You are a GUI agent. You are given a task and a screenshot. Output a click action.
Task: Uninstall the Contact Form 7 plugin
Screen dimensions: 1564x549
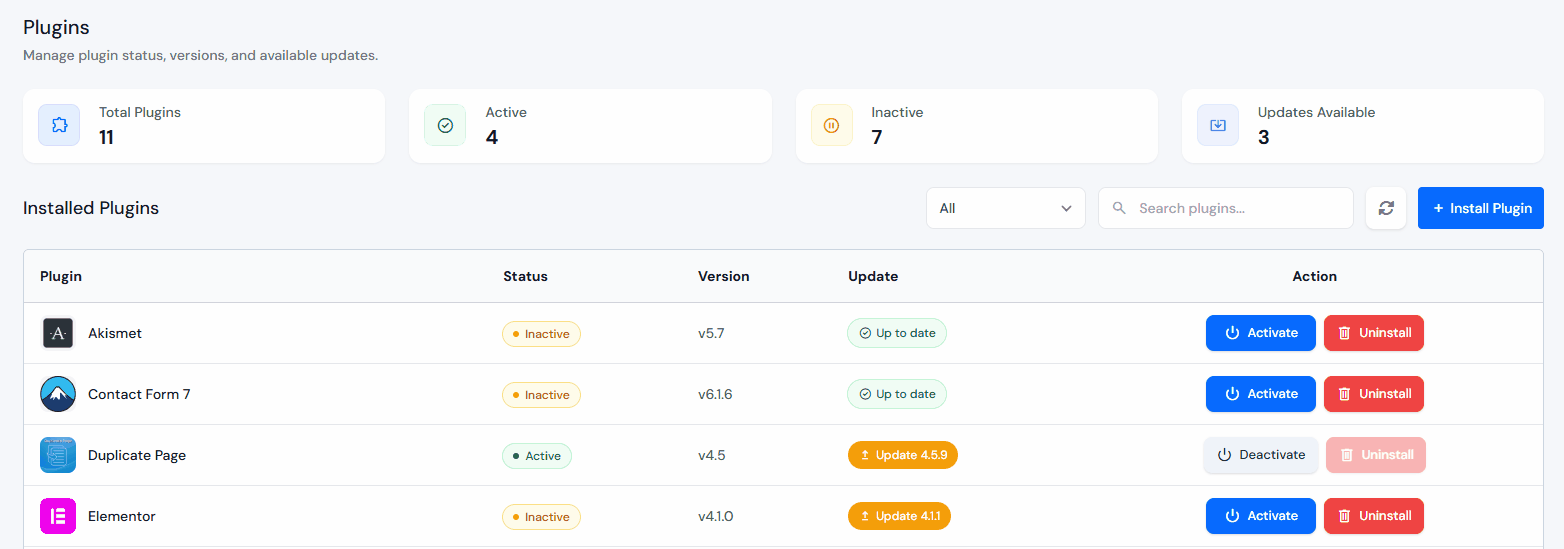click(1374, 394)
